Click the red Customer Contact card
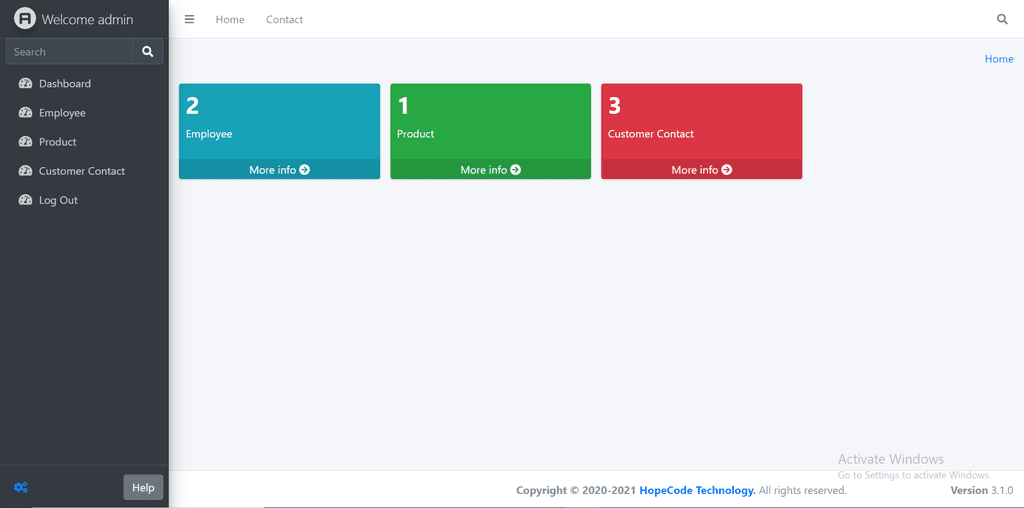This screenshot has width=1024, height=508. pos(701,131)
